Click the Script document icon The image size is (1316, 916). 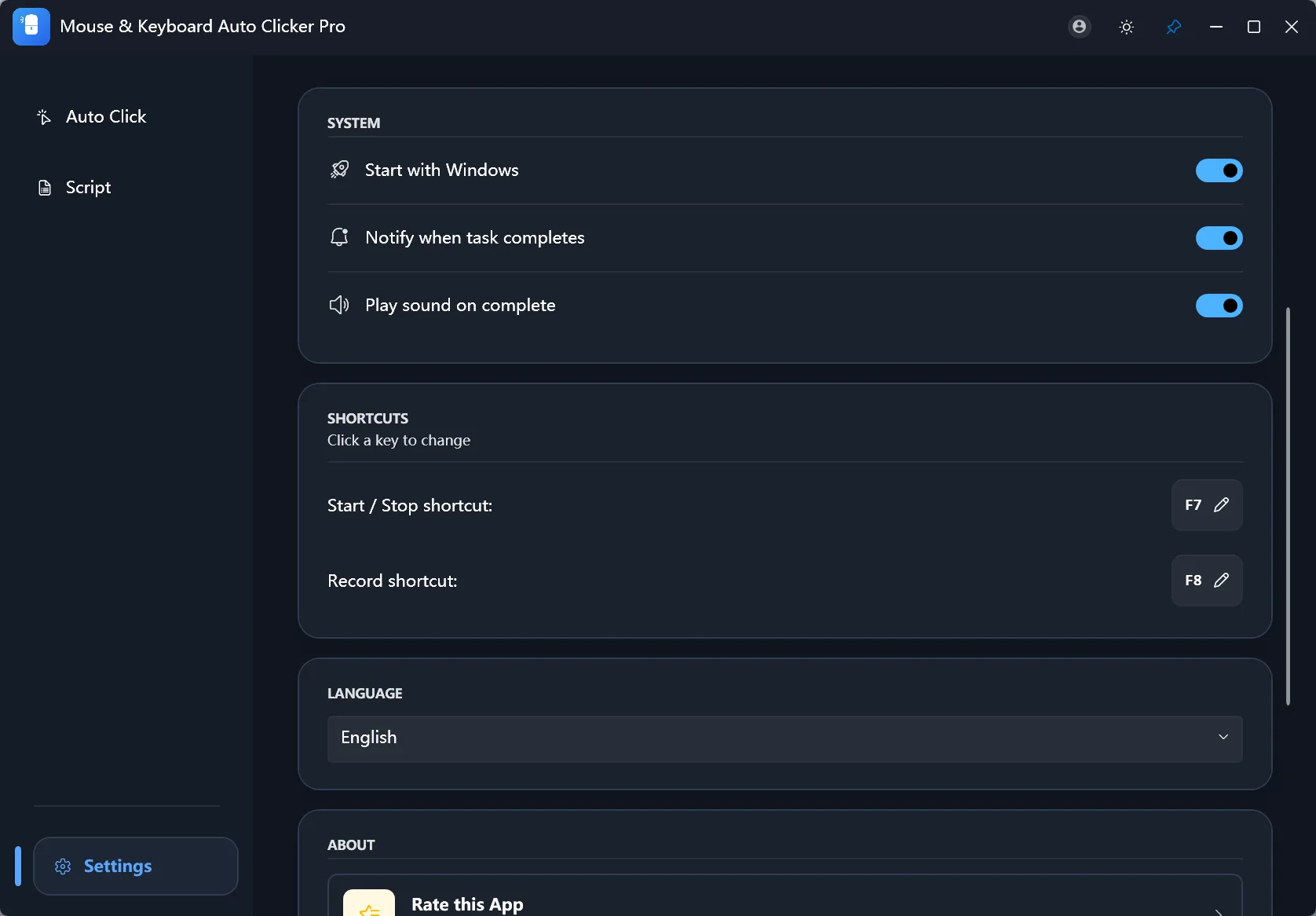[x=45, y=188]
